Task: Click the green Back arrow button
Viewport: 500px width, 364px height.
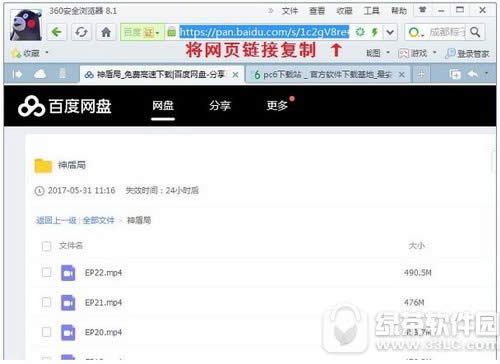Action: pyautogui.click(x=57, y=32)
